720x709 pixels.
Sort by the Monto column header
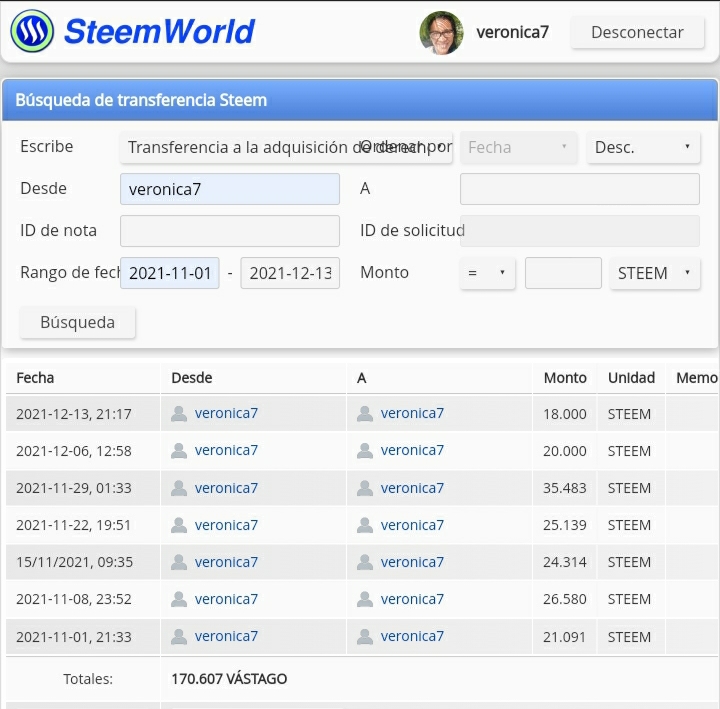[565, 378]
